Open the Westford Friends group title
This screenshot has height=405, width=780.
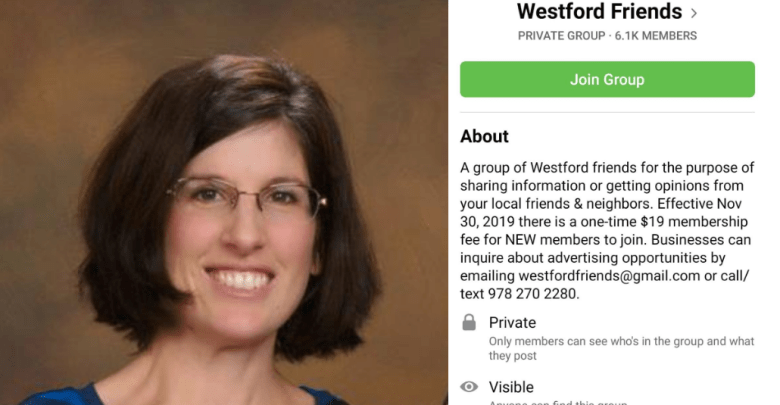(x=599, y=11)
